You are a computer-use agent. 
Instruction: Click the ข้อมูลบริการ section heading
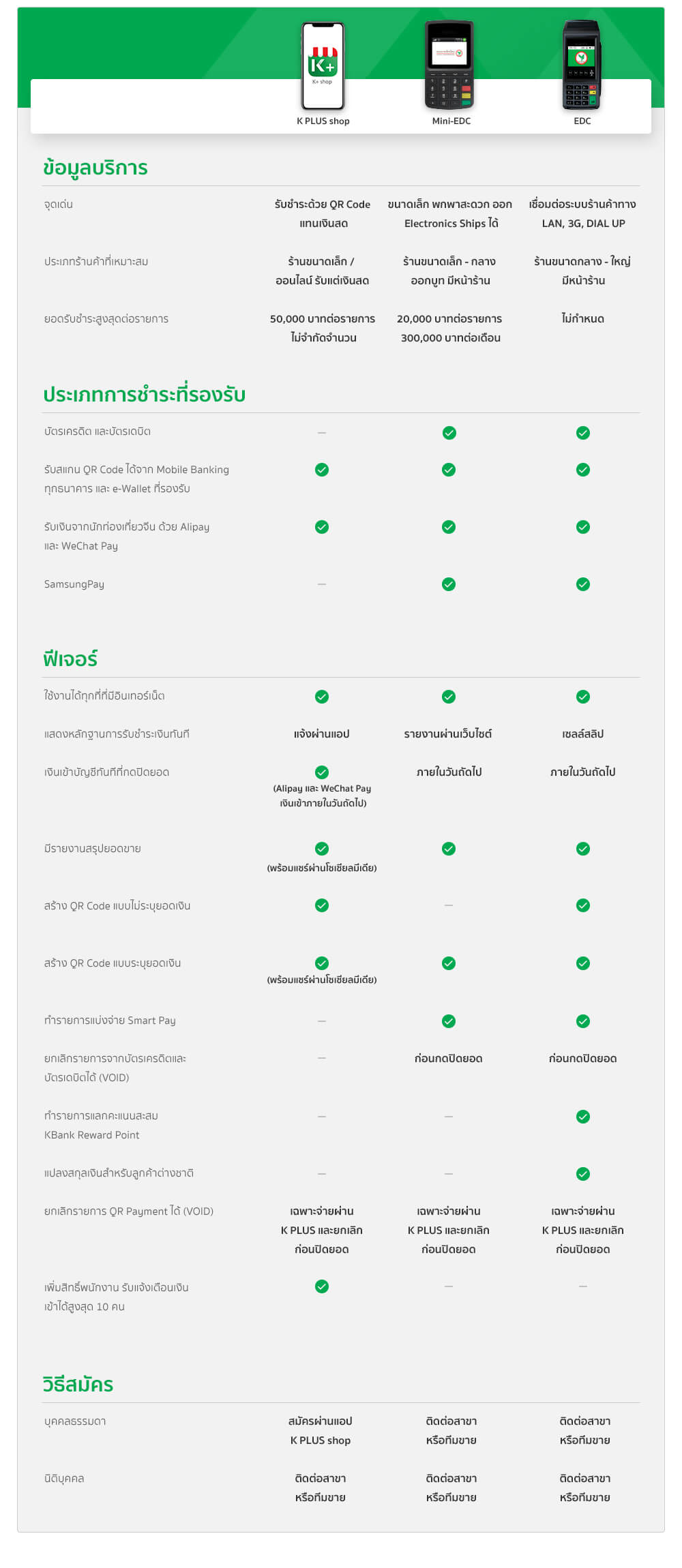click(x=95, y=168)
